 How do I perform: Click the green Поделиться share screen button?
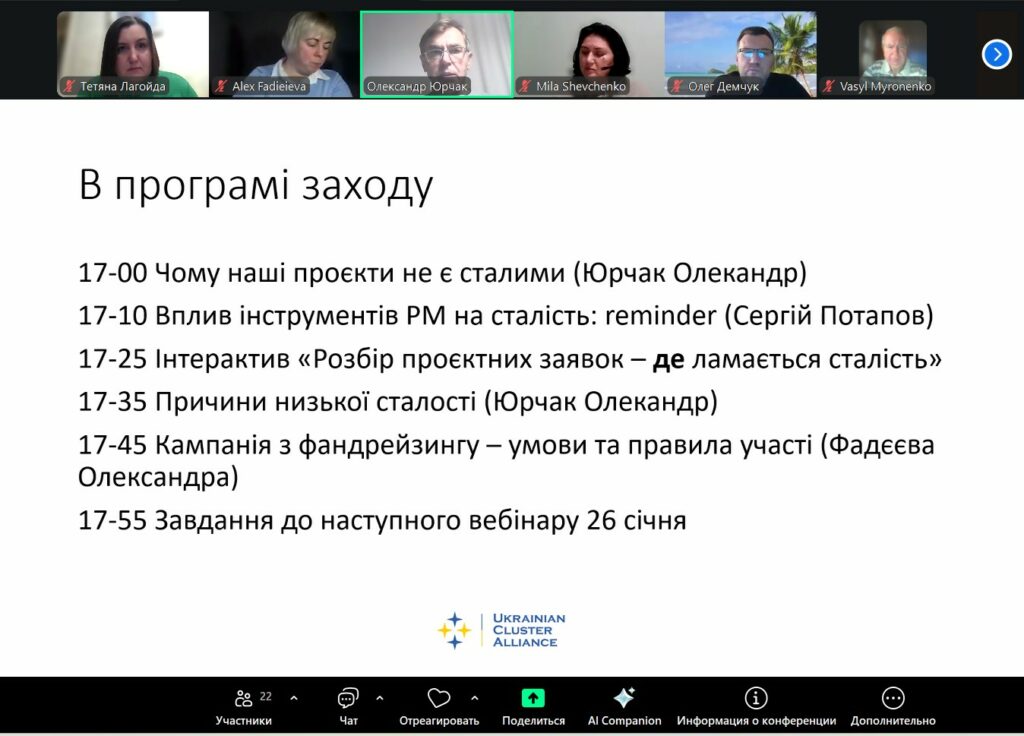point(533,699)
